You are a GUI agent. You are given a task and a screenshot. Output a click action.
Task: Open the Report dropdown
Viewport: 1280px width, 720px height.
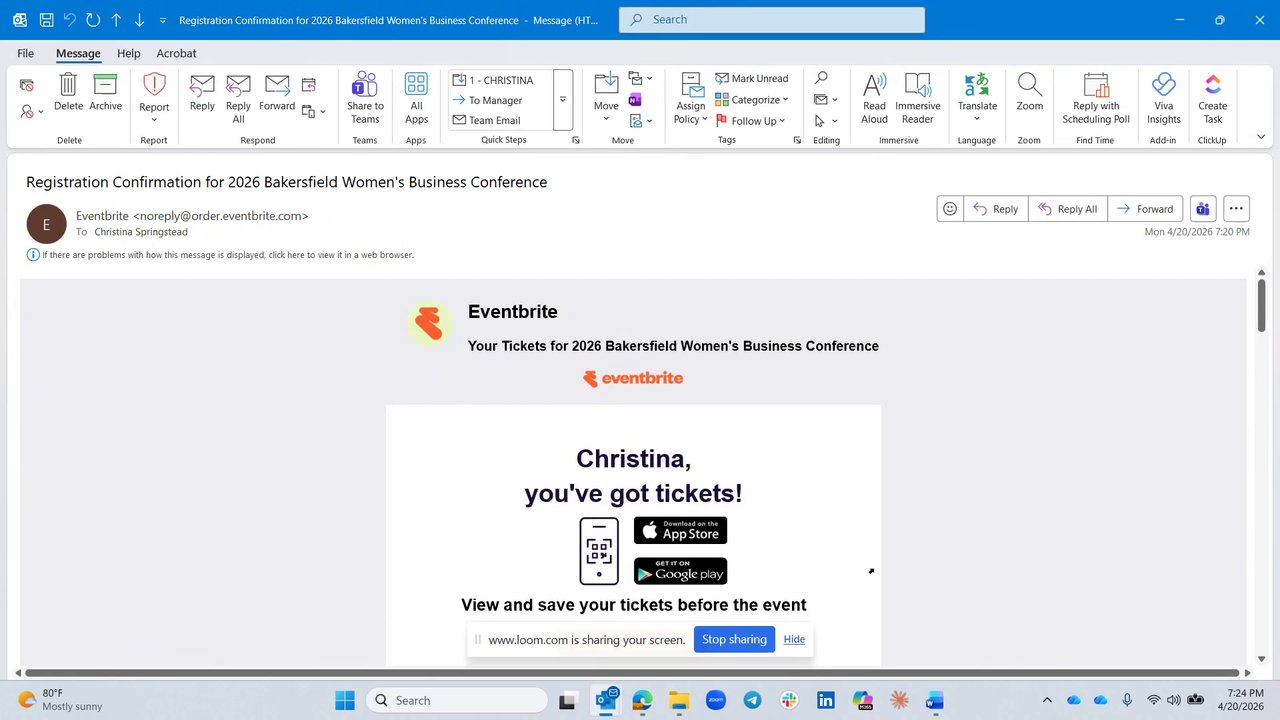coord(154,98)
